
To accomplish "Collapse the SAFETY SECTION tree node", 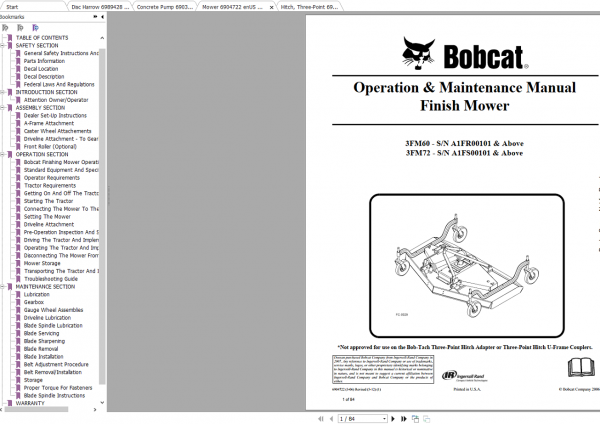I will coord(3,46).
